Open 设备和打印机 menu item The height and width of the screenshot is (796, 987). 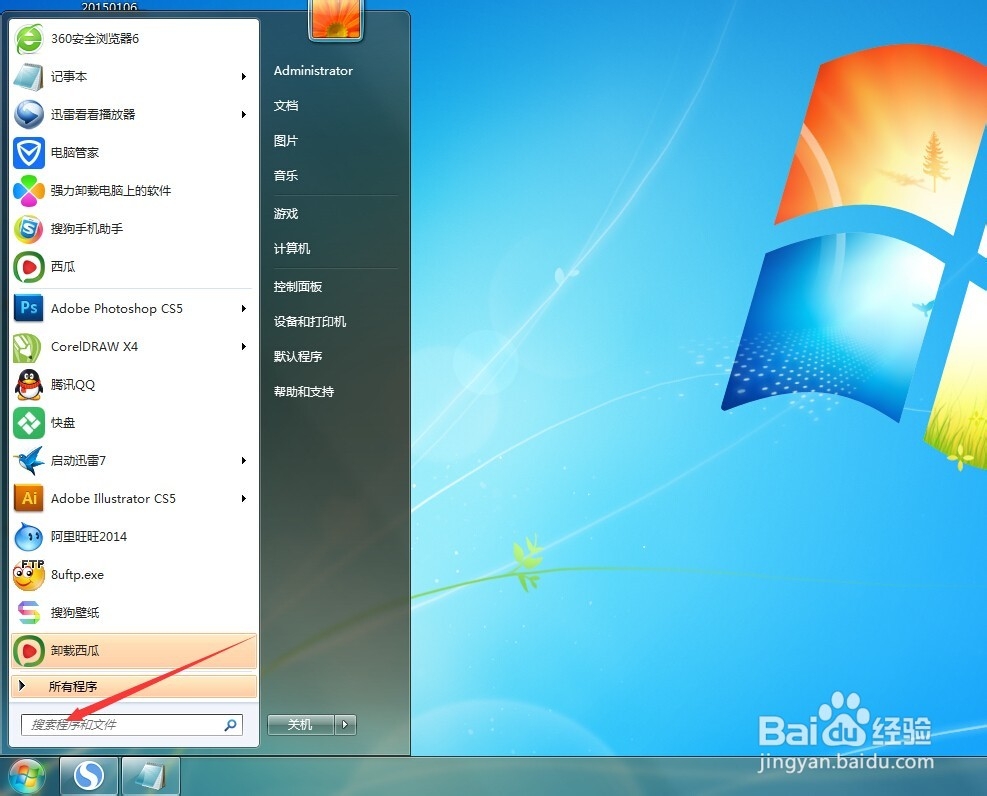310,322
